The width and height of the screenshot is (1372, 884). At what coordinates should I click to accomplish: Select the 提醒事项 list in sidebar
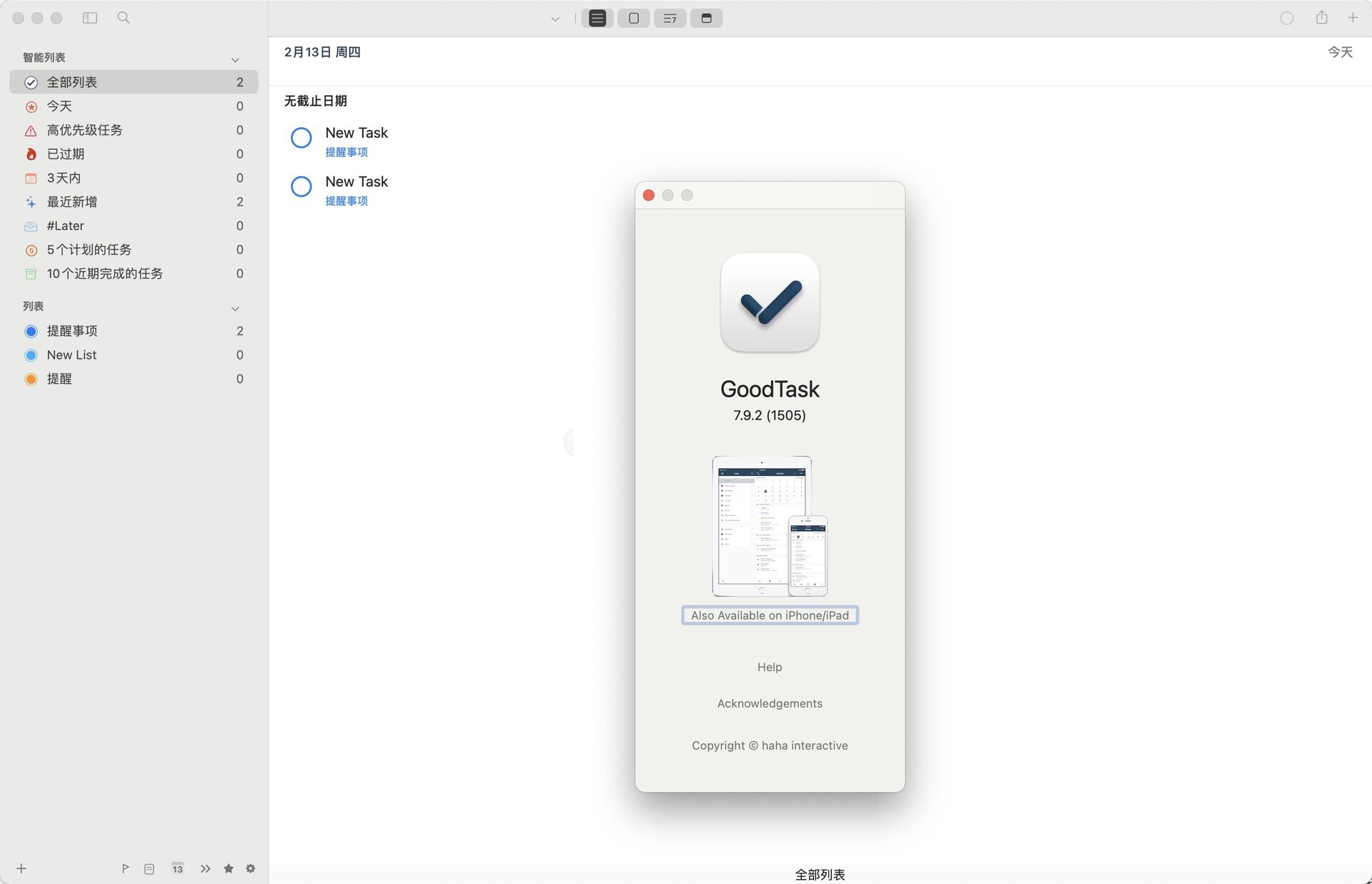134,331
